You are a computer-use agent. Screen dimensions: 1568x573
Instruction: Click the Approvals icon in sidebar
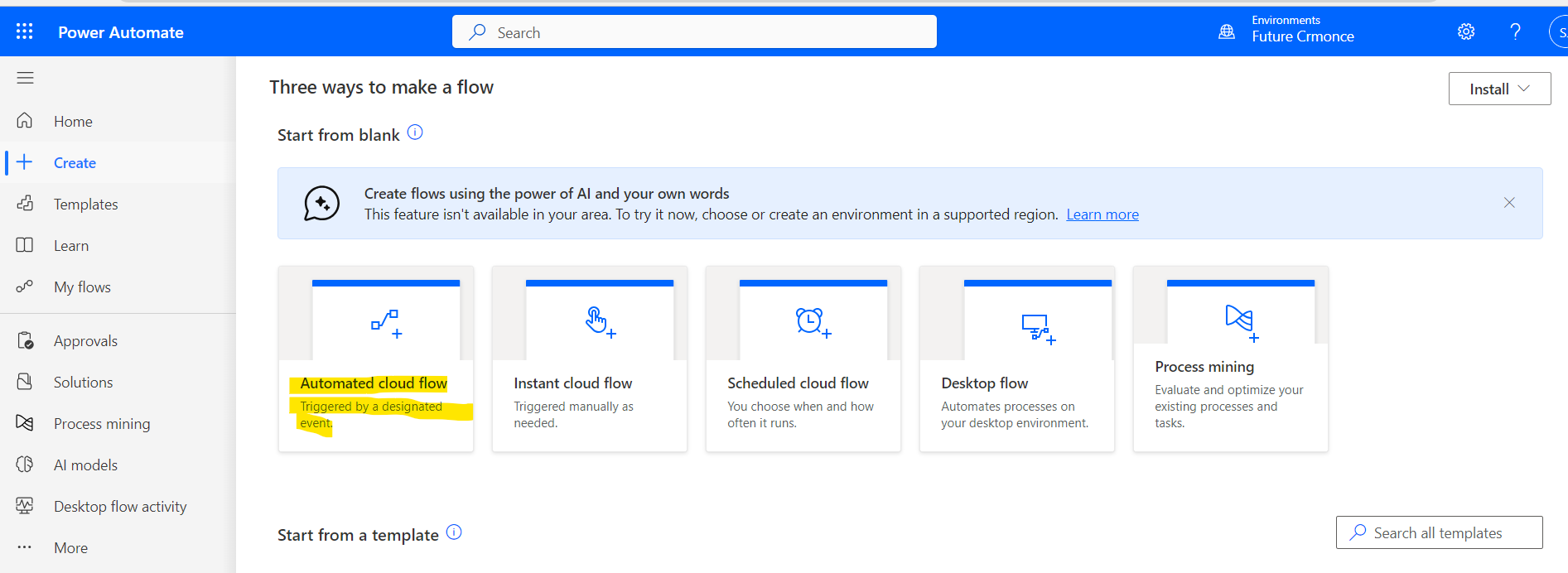[25, 340]
